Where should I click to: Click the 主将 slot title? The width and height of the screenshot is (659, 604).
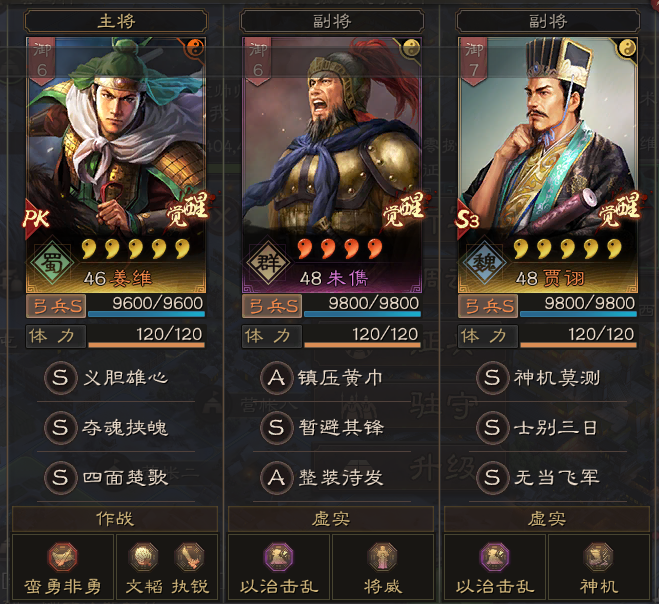[116, 21]
